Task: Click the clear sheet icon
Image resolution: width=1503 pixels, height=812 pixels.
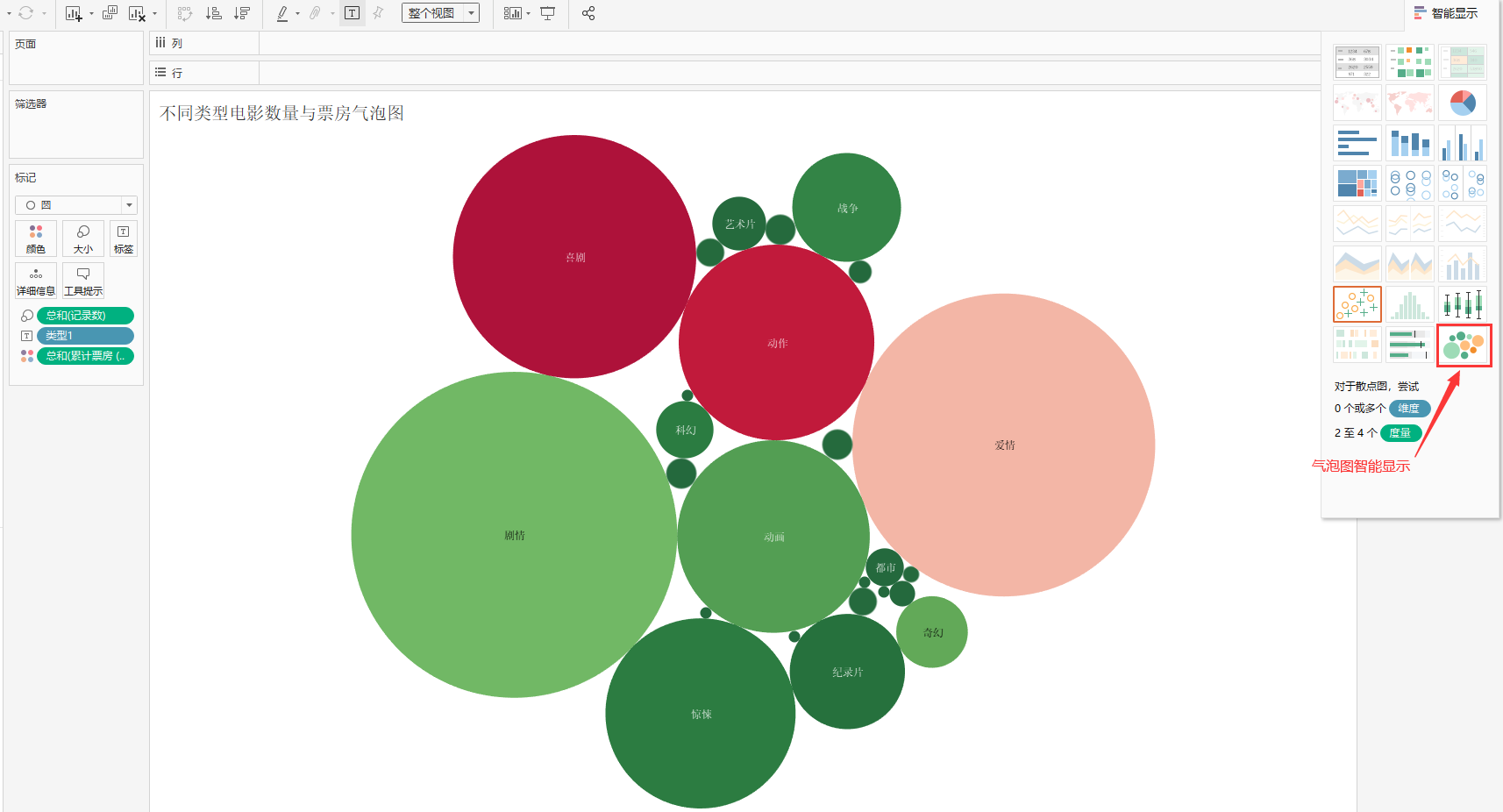Action: [137, 13]
